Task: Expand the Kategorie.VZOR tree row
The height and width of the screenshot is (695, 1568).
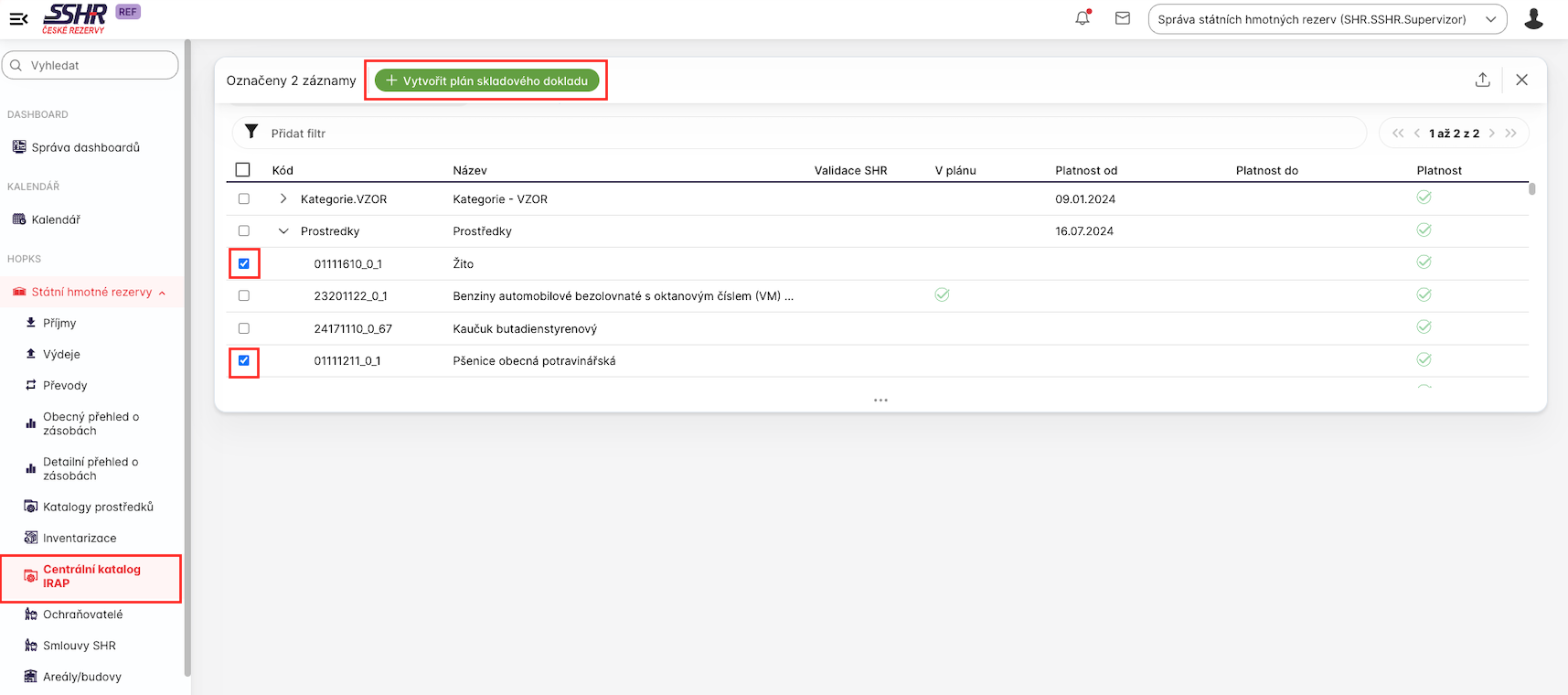Action: 283,198
